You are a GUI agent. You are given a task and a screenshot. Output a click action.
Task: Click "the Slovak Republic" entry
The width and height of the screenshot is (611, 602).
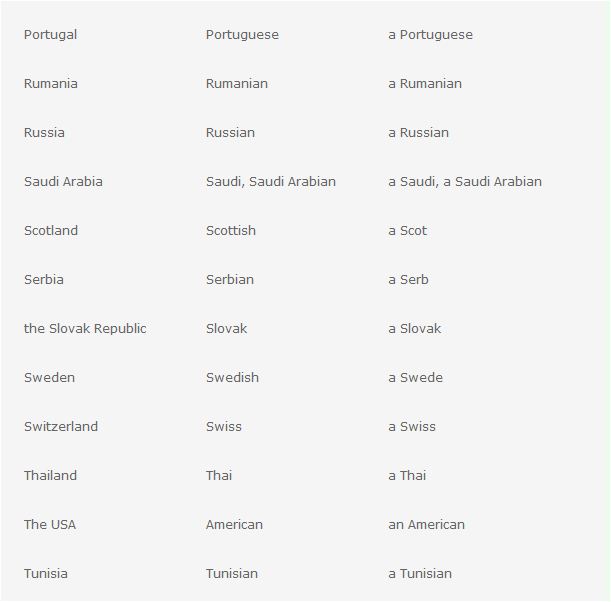[85, 329]
